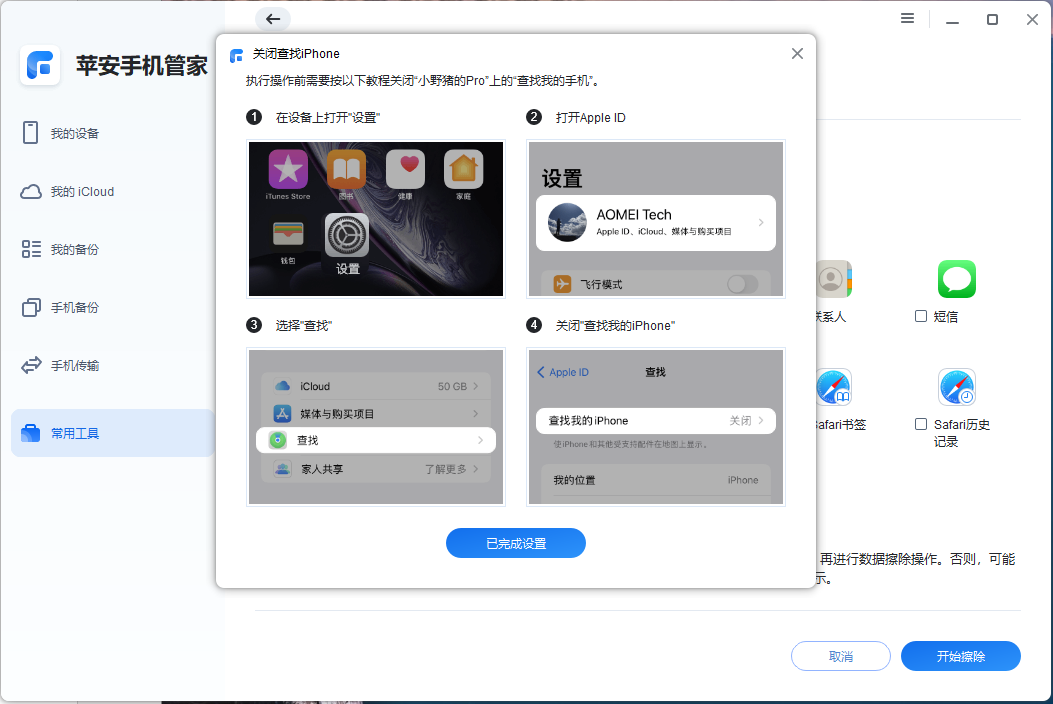Click the 已完成设置 button
This screenshot has height=704, width=1053.
(x=515, y=543)
